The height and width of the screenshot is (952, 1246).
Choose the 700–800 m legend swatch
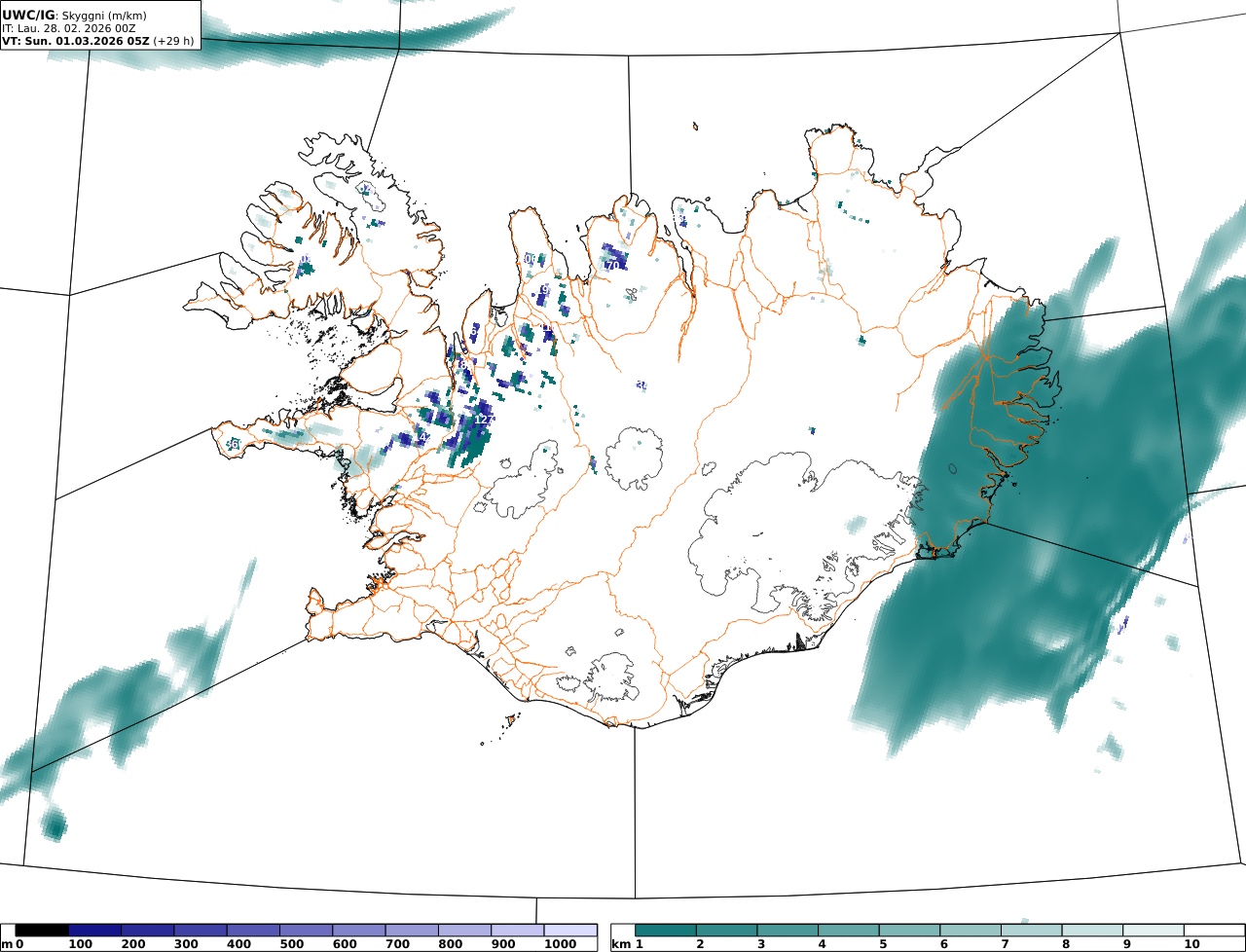coord(412,931)
